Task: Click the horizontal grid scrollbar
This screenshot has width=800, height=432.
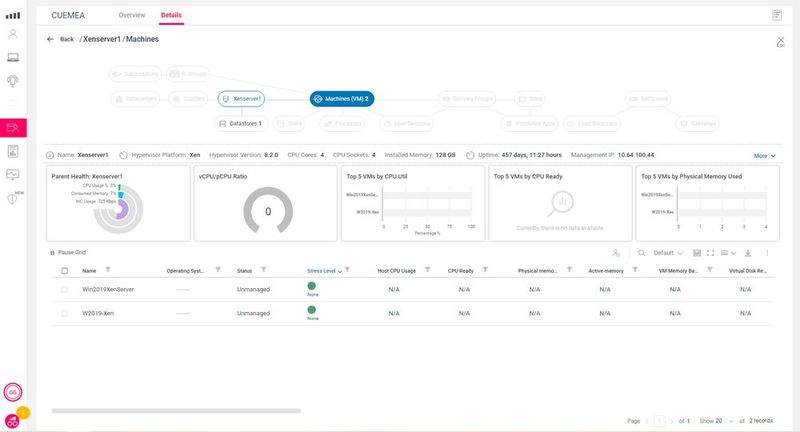Action: coord(176,411)
